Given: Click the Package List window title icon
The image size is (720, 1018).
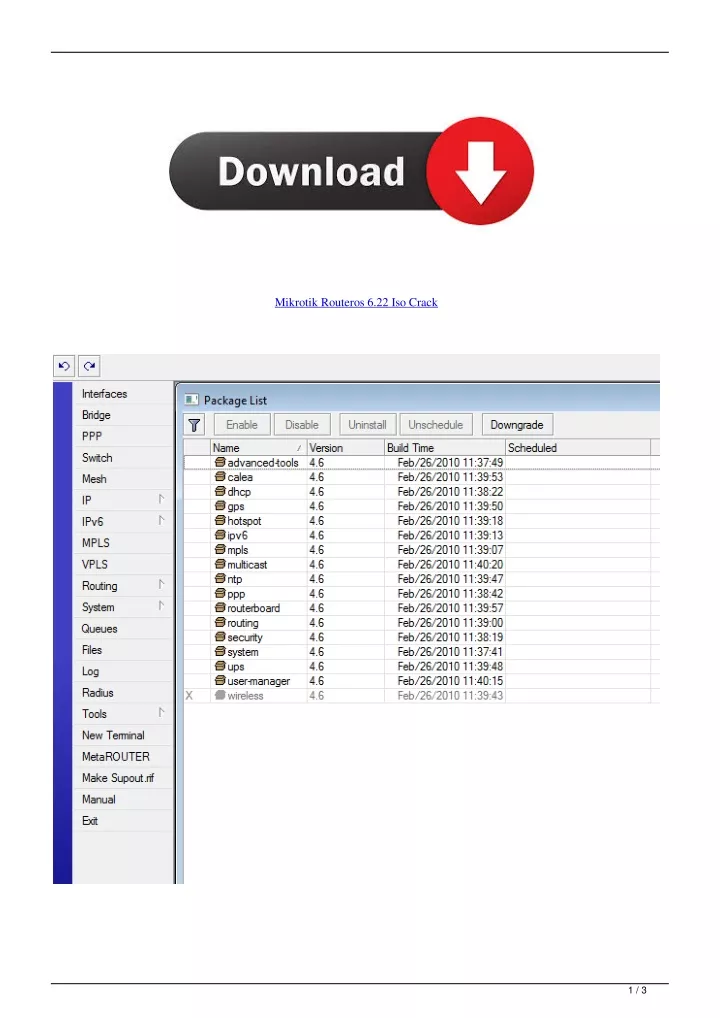Looking at the screenshot, I should click(192, 400).
